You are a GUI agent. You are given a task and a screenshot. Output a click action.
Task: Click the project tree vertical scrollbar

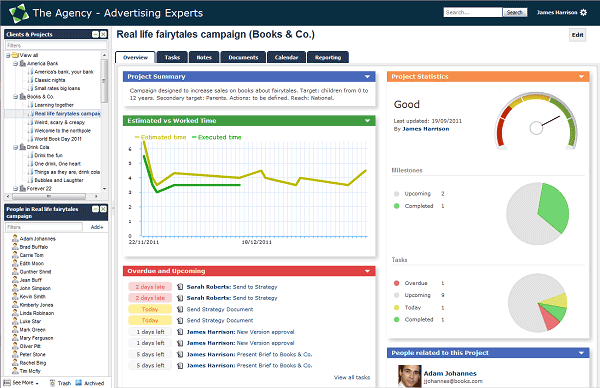coord(104,121)
